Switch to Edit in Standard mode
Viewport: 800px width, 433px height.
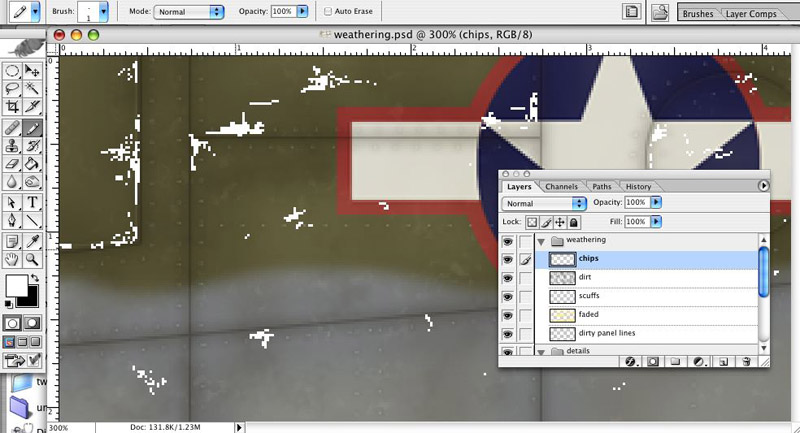[x=12, y=323]
